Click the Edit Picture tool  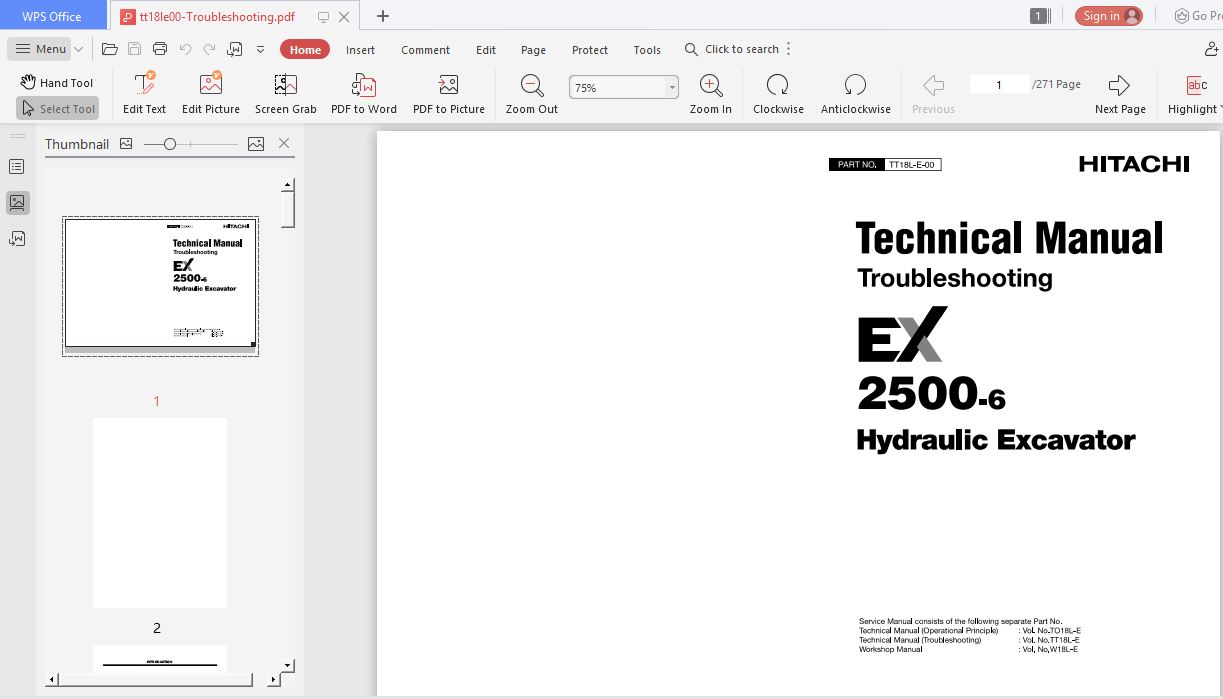point(211,94)
